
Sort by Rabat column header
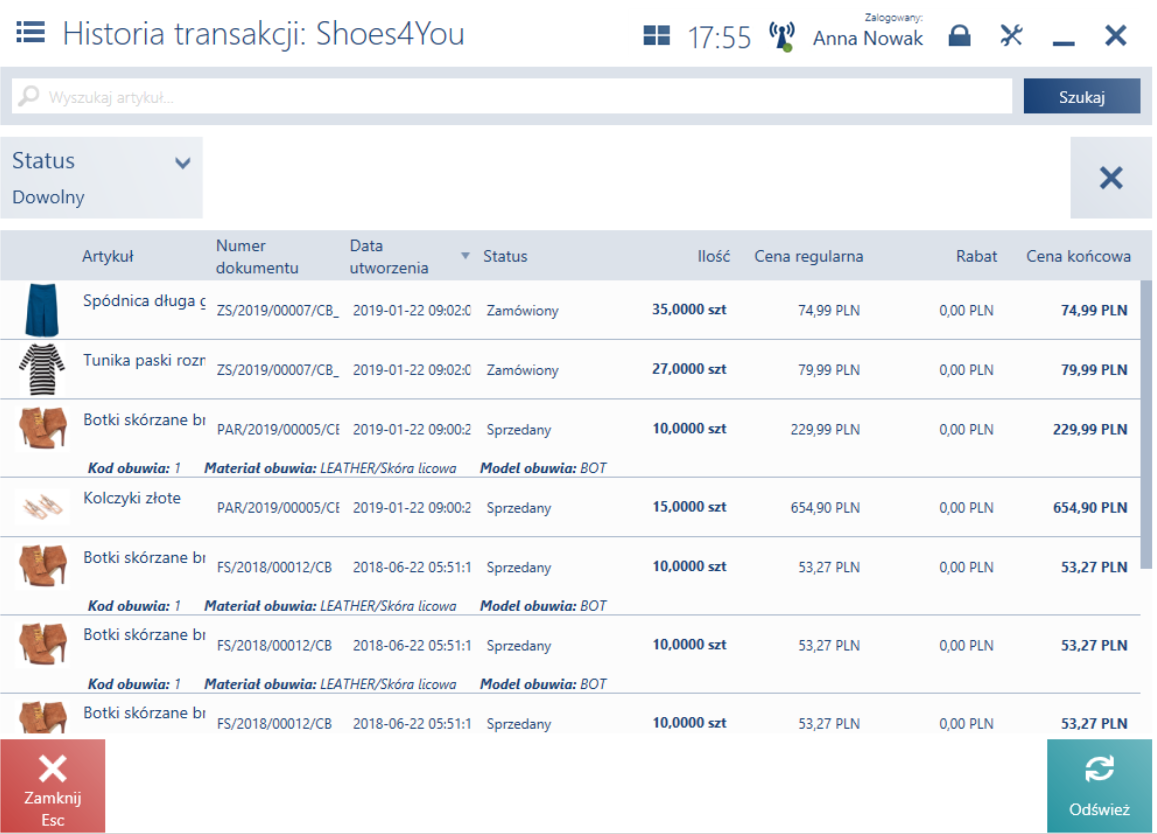click(976, 256)
